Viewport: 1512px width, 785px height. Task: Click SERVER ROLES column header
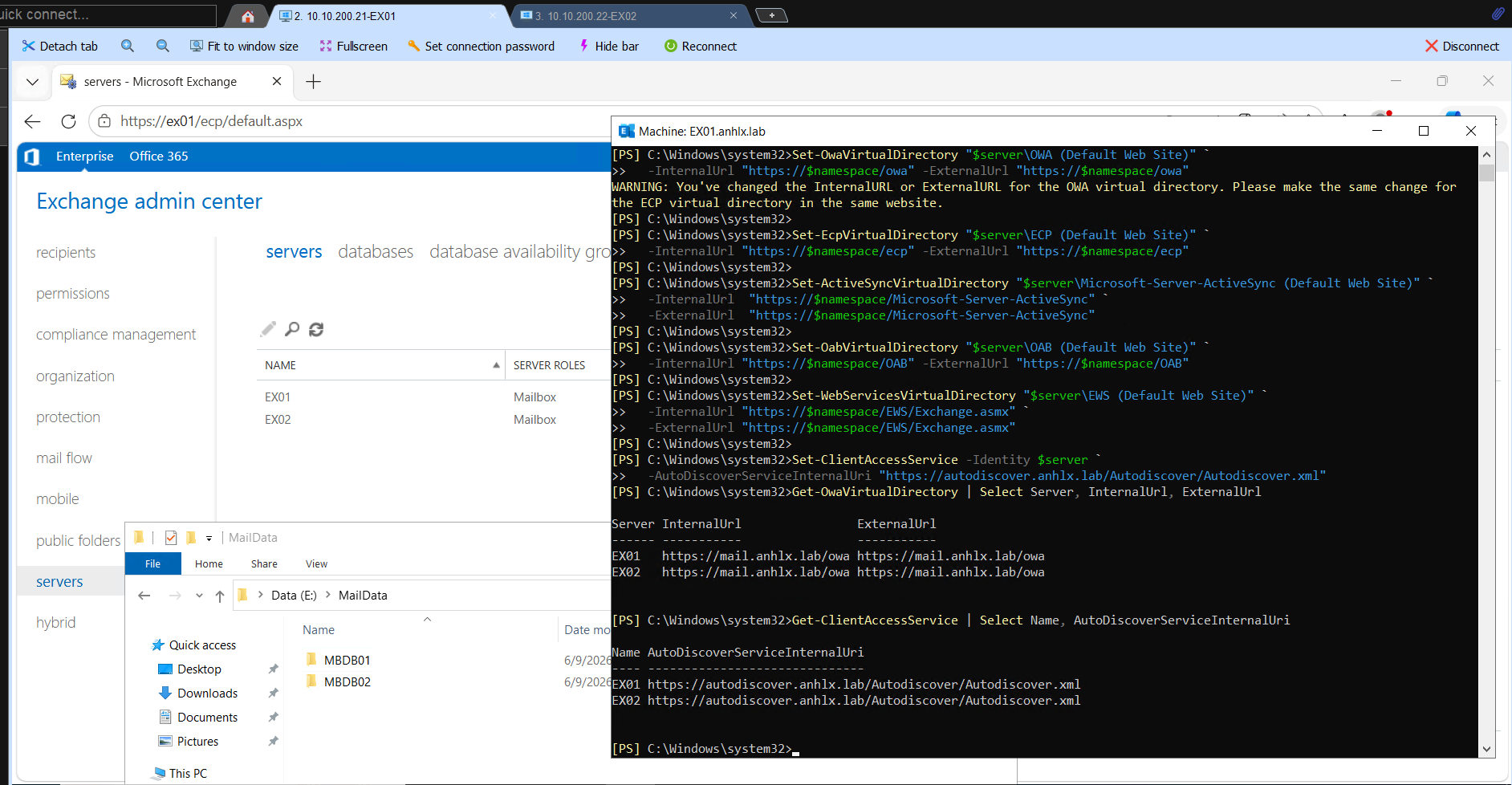pos(550,365)
